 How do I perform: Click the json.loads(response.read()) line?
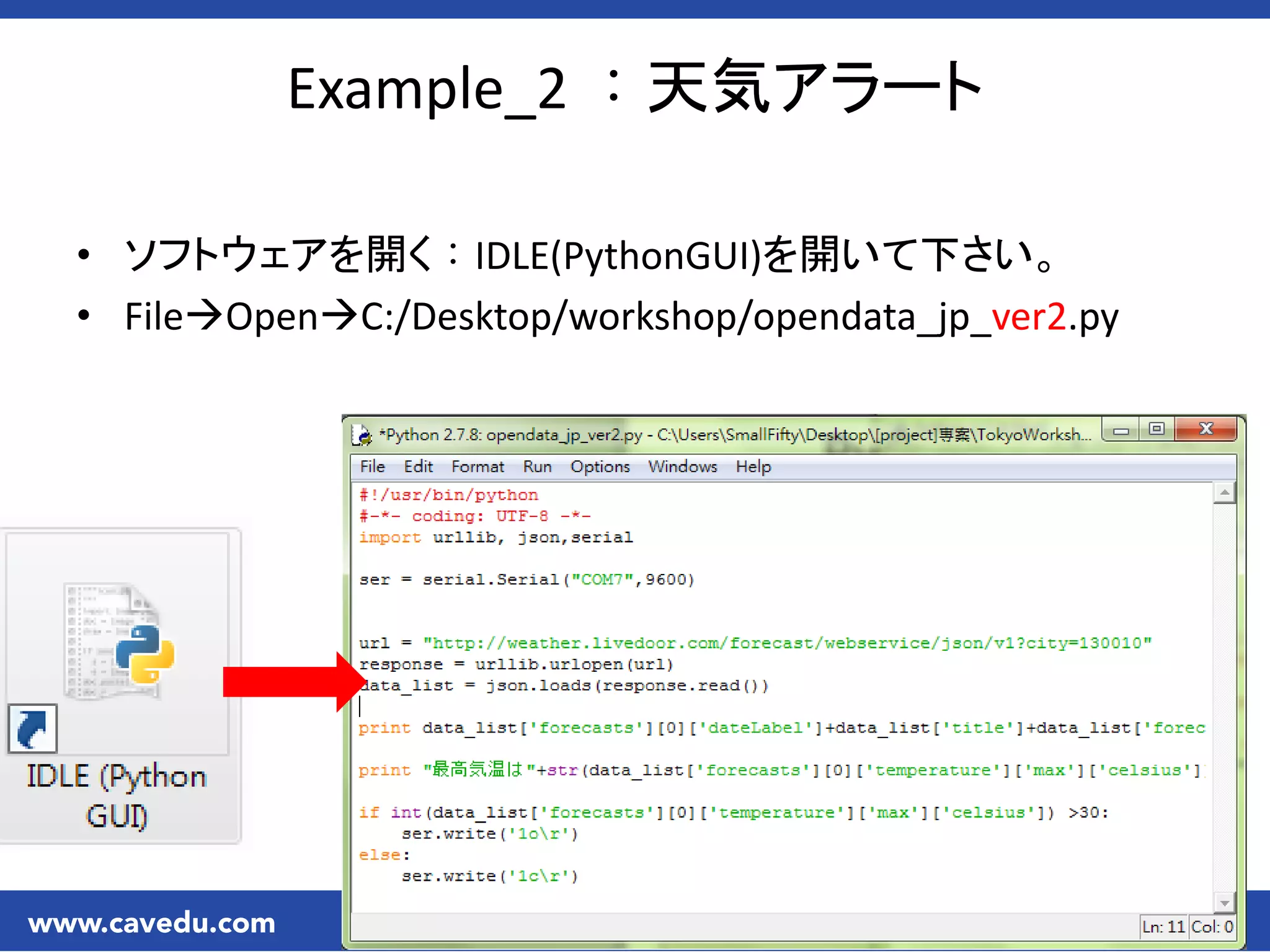point(564,685)
